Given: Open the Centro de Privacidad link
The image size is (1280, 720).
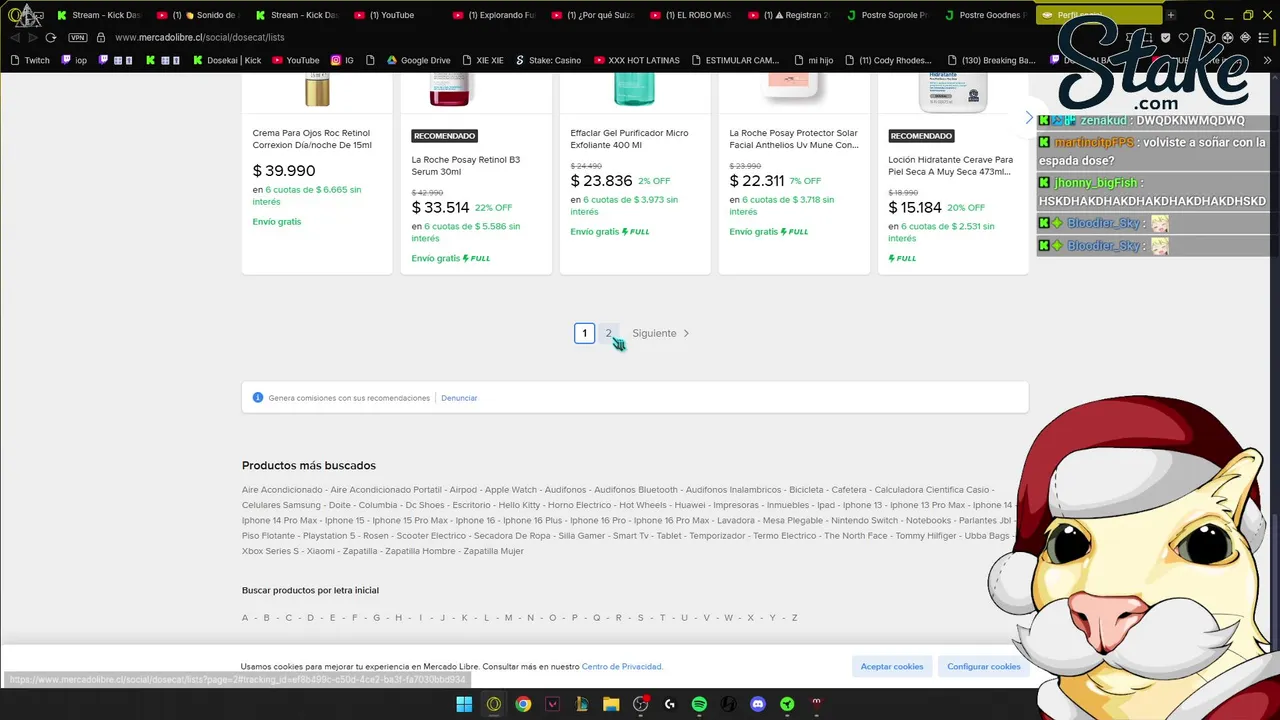Looking at the screenshot, I should pos(622,666).
